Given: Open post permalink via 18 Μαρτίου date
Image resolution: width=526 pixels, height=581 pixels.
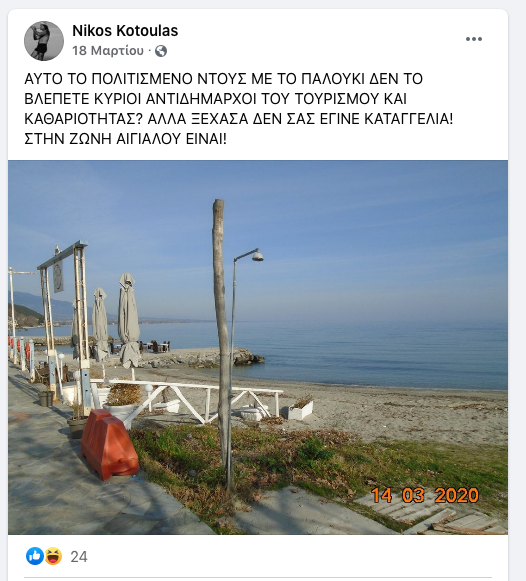Looking at the screenshot, I should 108,50.
